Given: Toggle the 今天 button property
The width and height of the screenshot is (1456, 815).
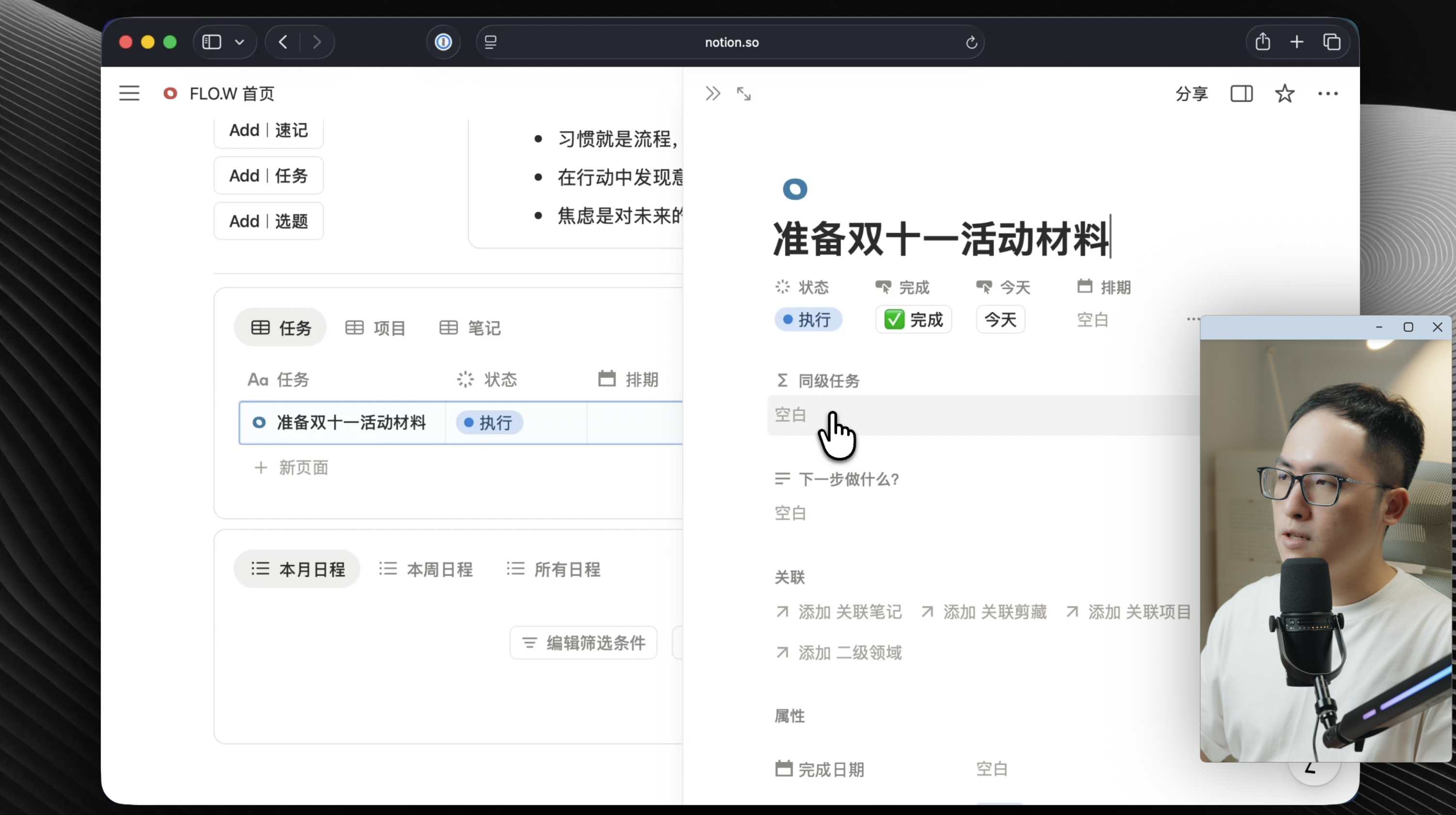Looking at the screenshot, I should coord(1000,320).
